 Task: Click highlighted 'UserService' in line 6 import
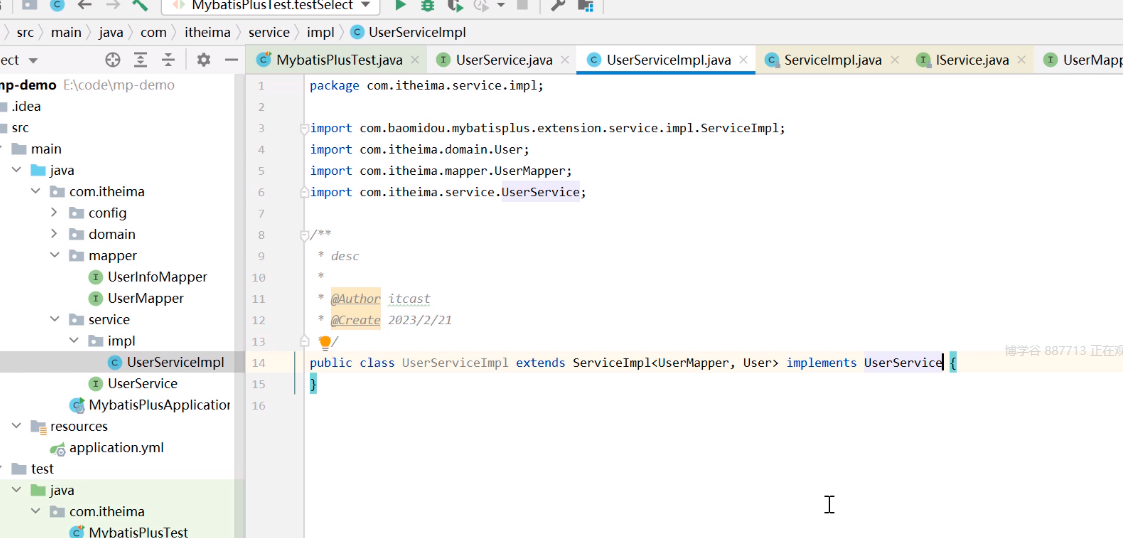point(541,192)
